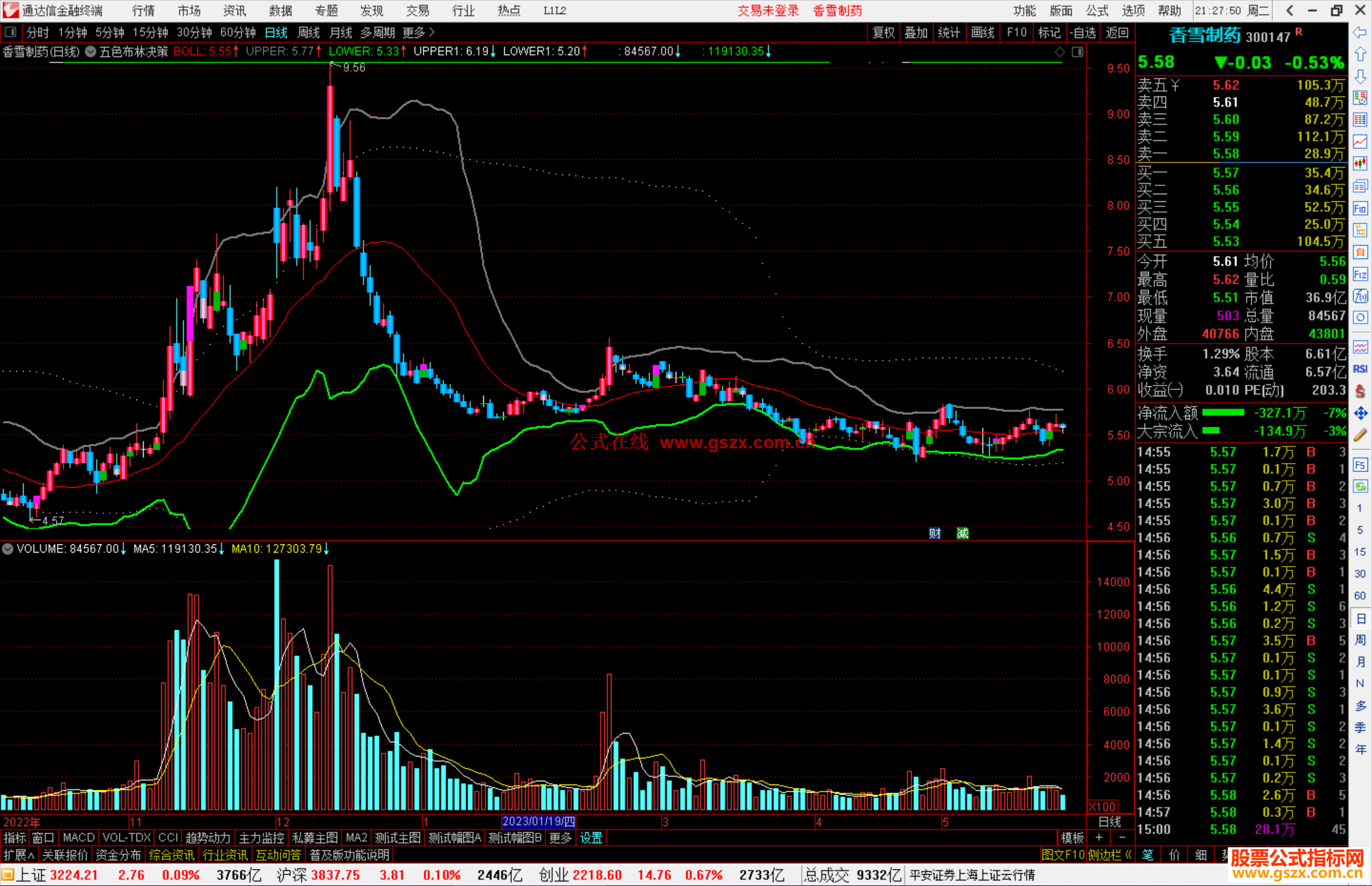Click the four-way move arrows icon
Viewport: 1372px width, 886px height.
(x=1360, y=413)
